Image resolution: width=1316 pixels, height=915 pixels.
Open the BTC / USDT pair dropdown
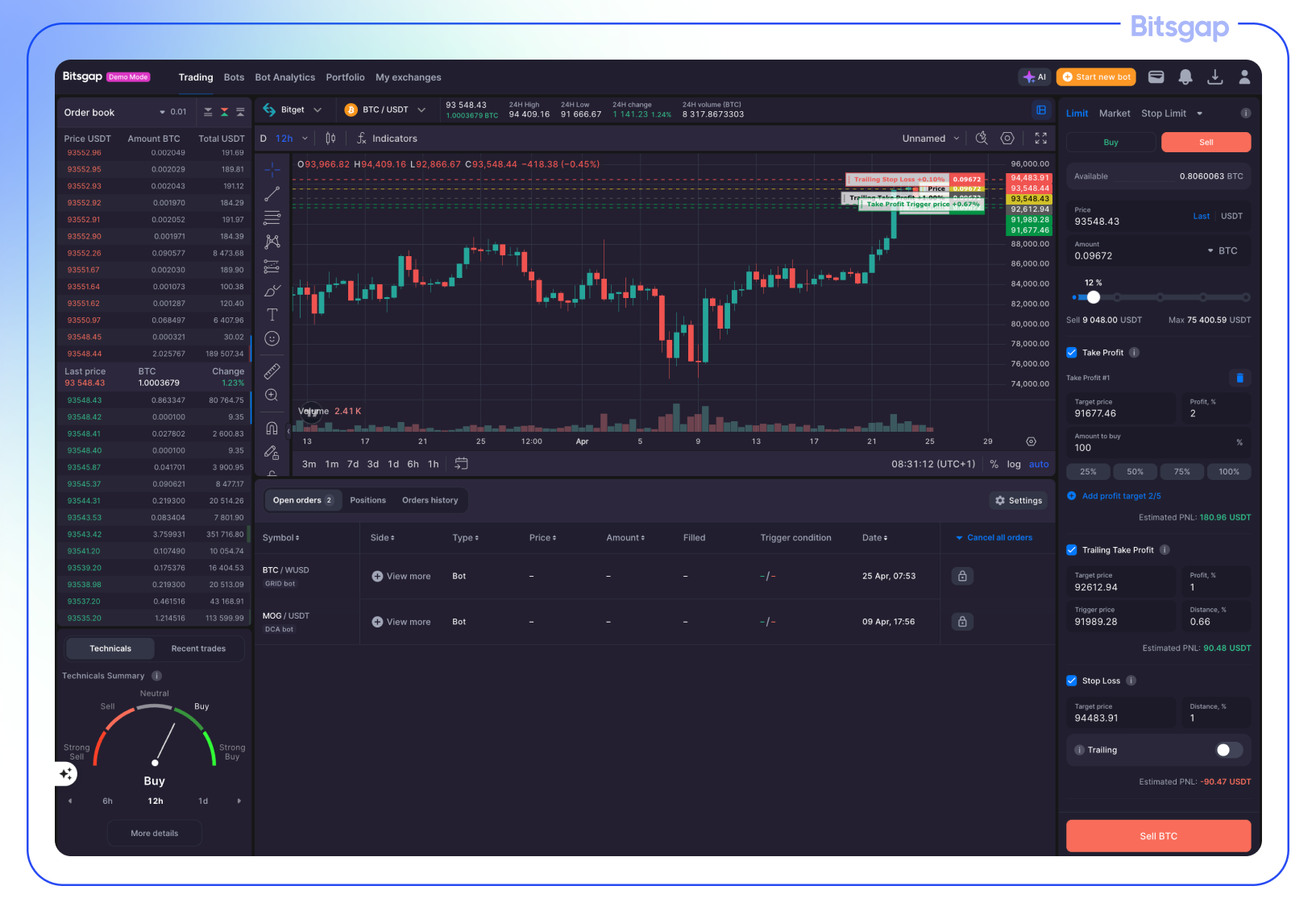tap(384, 110)
